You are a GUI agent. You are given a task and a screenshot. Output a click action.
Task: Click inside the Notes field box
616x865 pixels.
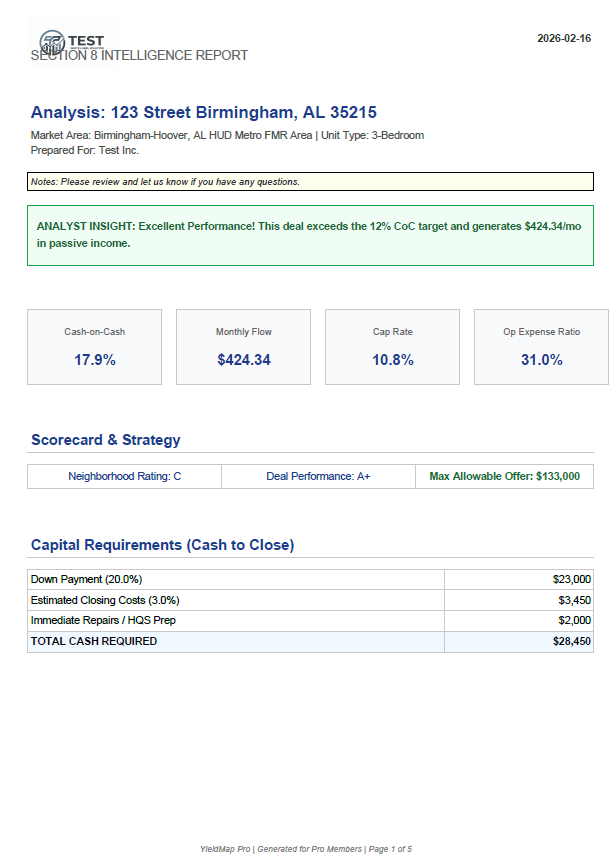tap(310, 182)
